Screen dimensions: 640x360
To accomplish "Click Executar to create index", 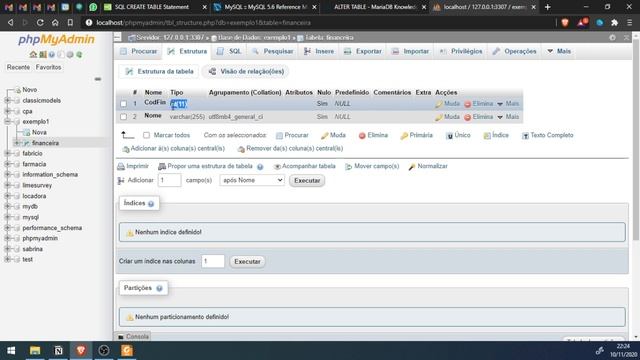I will coord(247,262).
